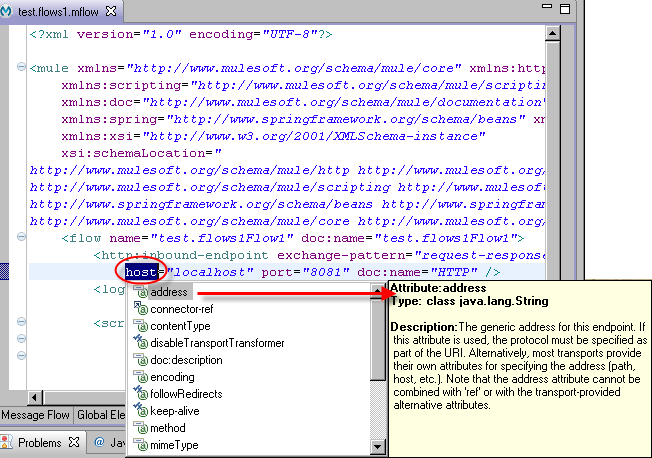Viewport: 652px width, 458px height.
Task: Click the xmlns:scripting namespace line
Action: (x=303, y=85)
